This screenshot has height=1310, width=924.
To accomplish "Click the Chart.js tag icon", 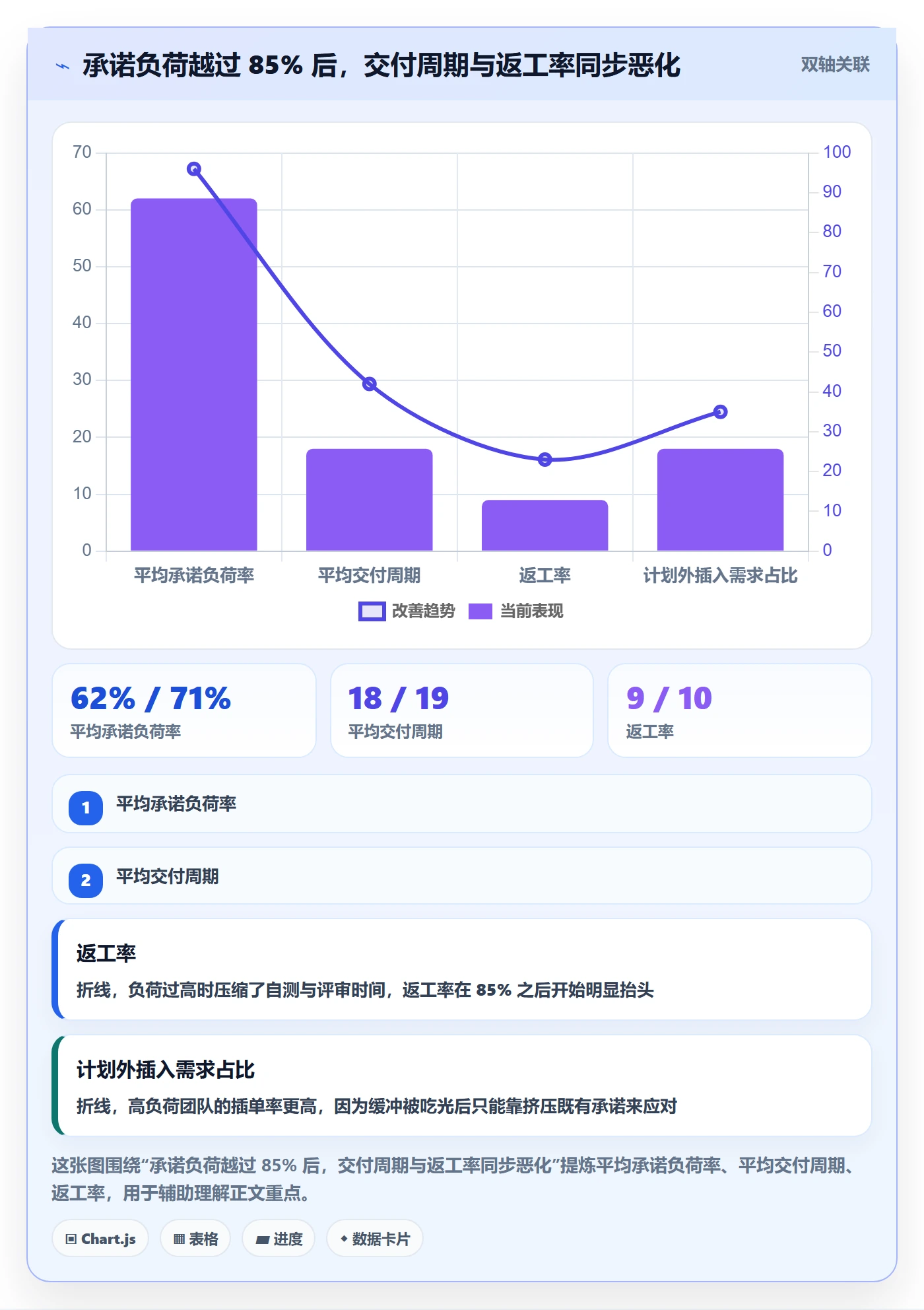I will pos(71,1239).
